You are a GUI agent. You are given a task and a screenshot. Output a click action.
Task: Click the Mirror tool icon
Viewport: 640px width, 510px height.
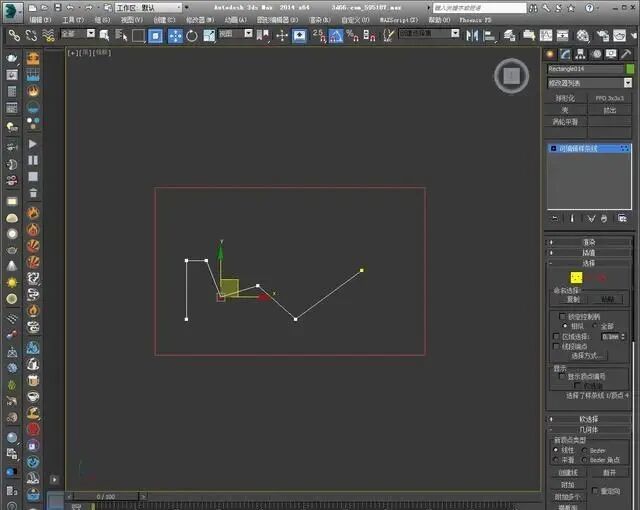[472, 36]
